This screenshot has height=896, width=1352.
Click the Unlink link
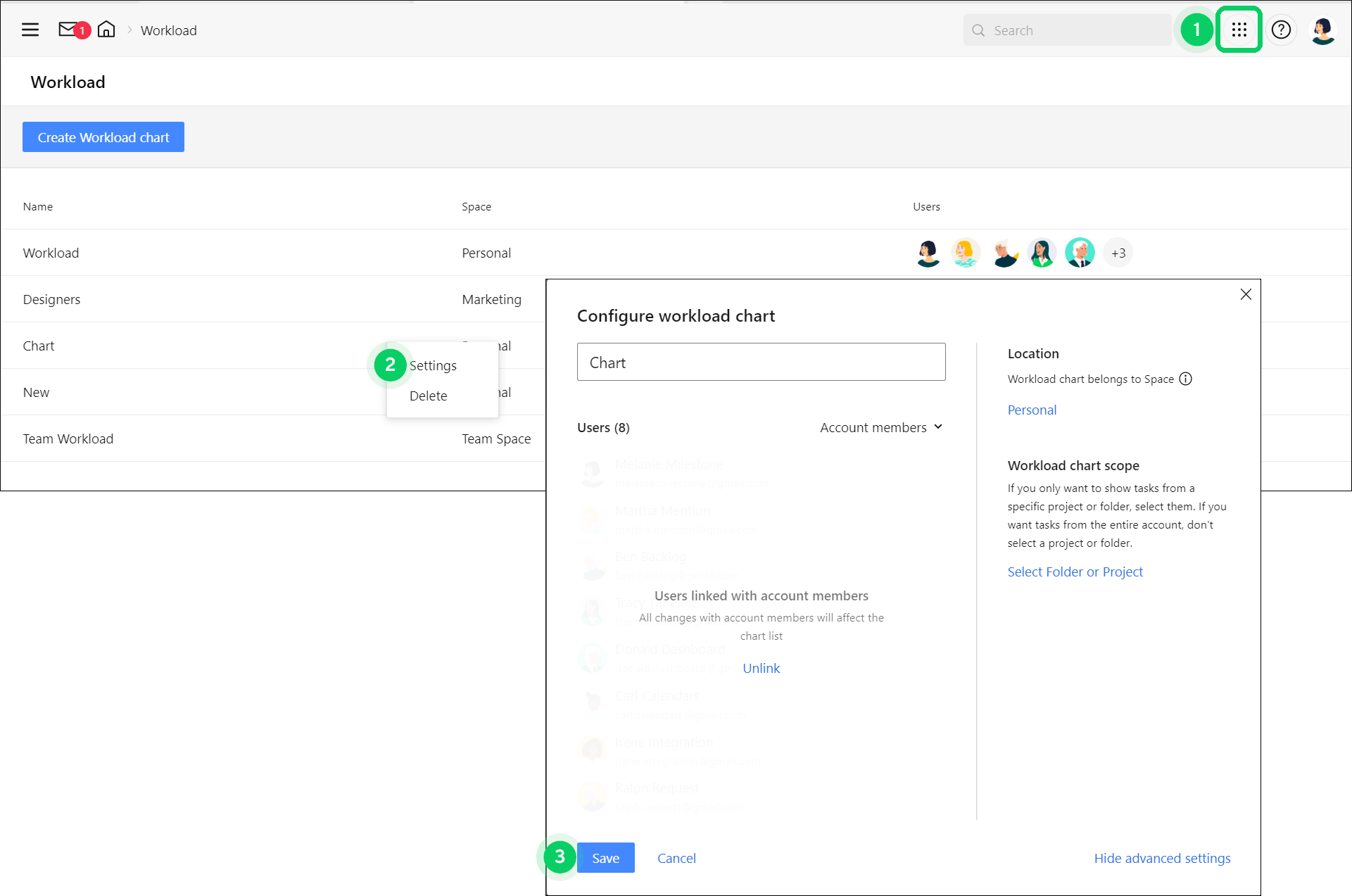(761, 668)
